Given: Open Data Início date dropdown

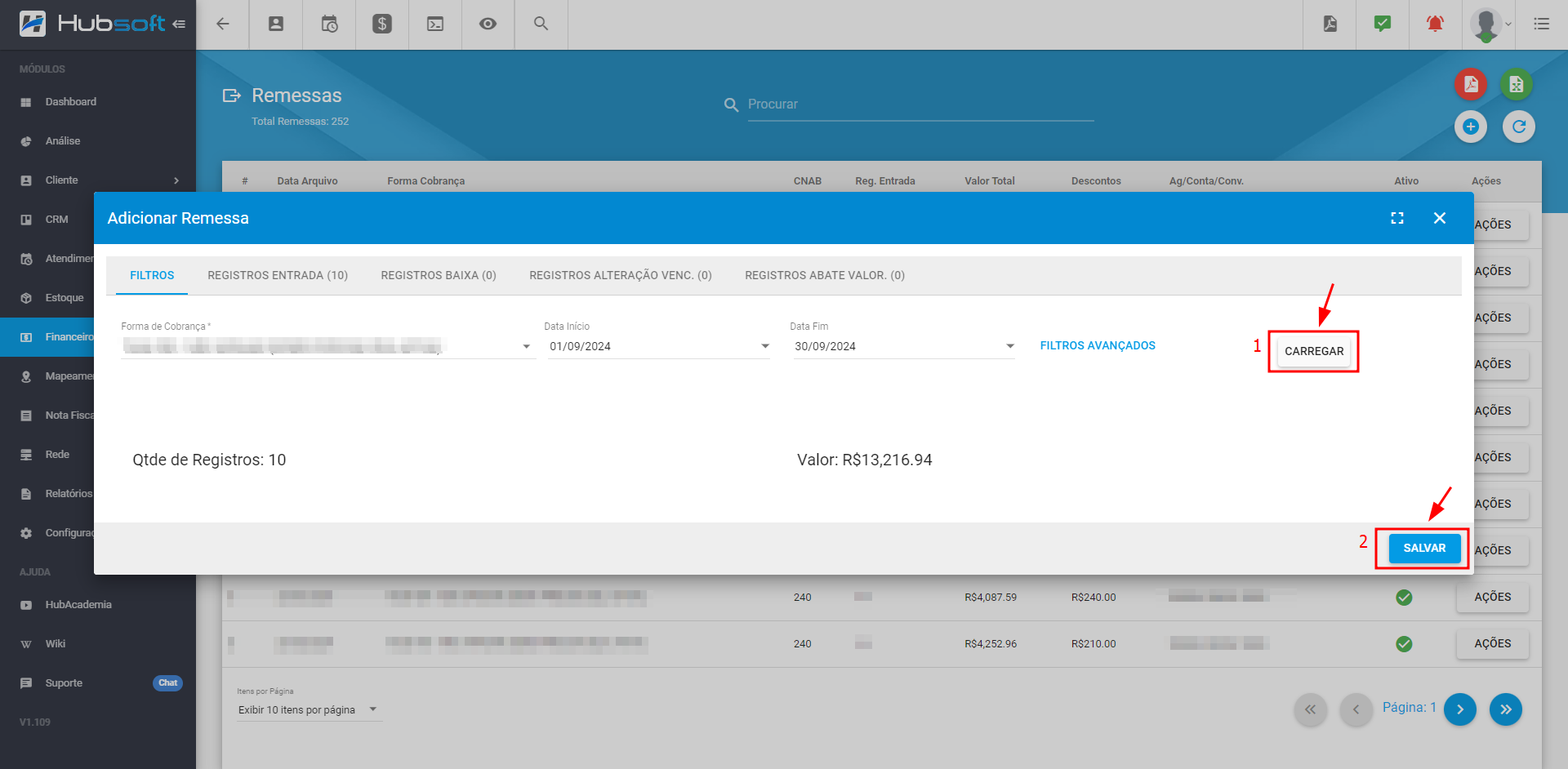Looking at the screenshot, I should coord(658,346).
